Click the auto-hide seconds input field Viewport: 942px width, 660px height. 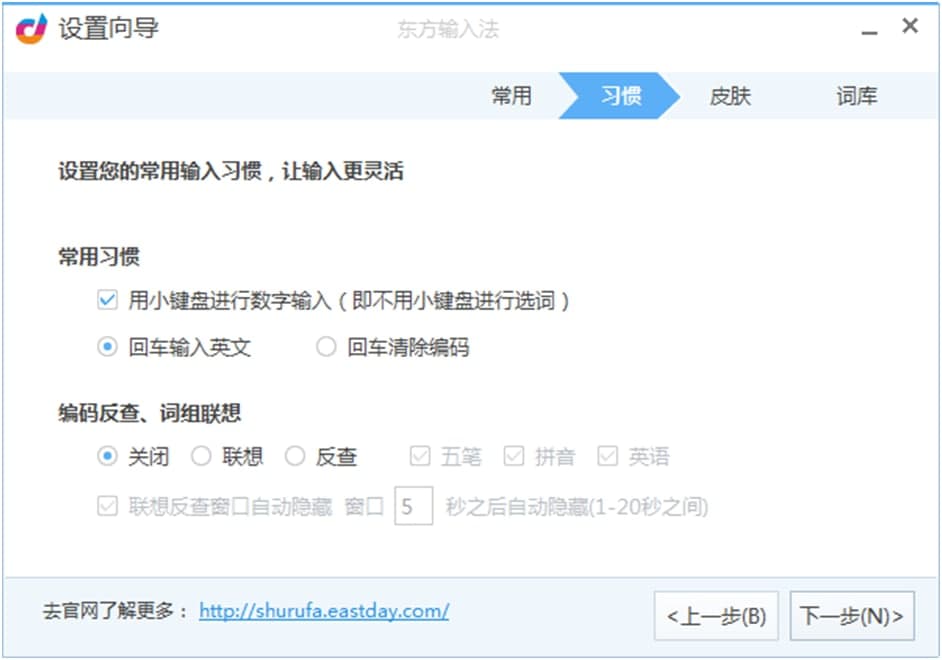[413, 506]
